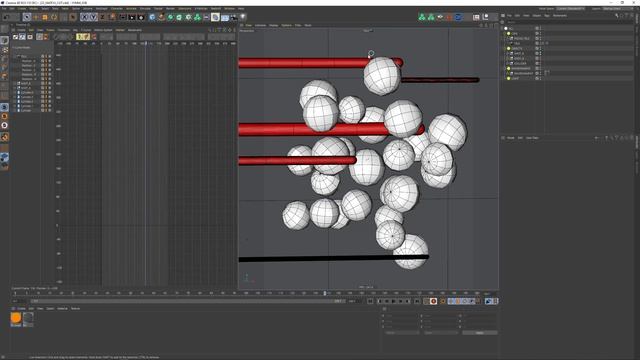Select the Move tool
Screen dimensions: 640x360
[x=36, y=17]
